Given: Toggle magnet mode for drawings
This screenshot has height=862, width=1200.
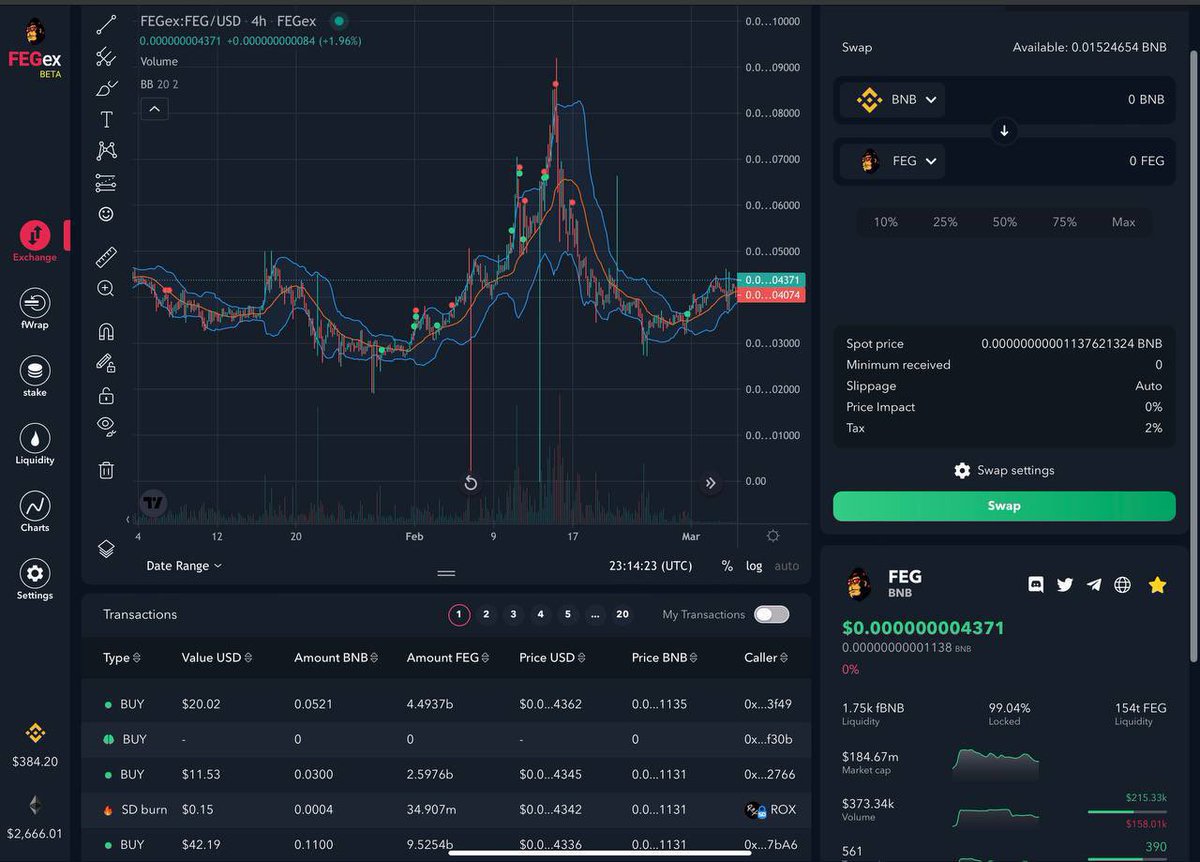Looking at the screenshot, I should click(x=106, y=331).
